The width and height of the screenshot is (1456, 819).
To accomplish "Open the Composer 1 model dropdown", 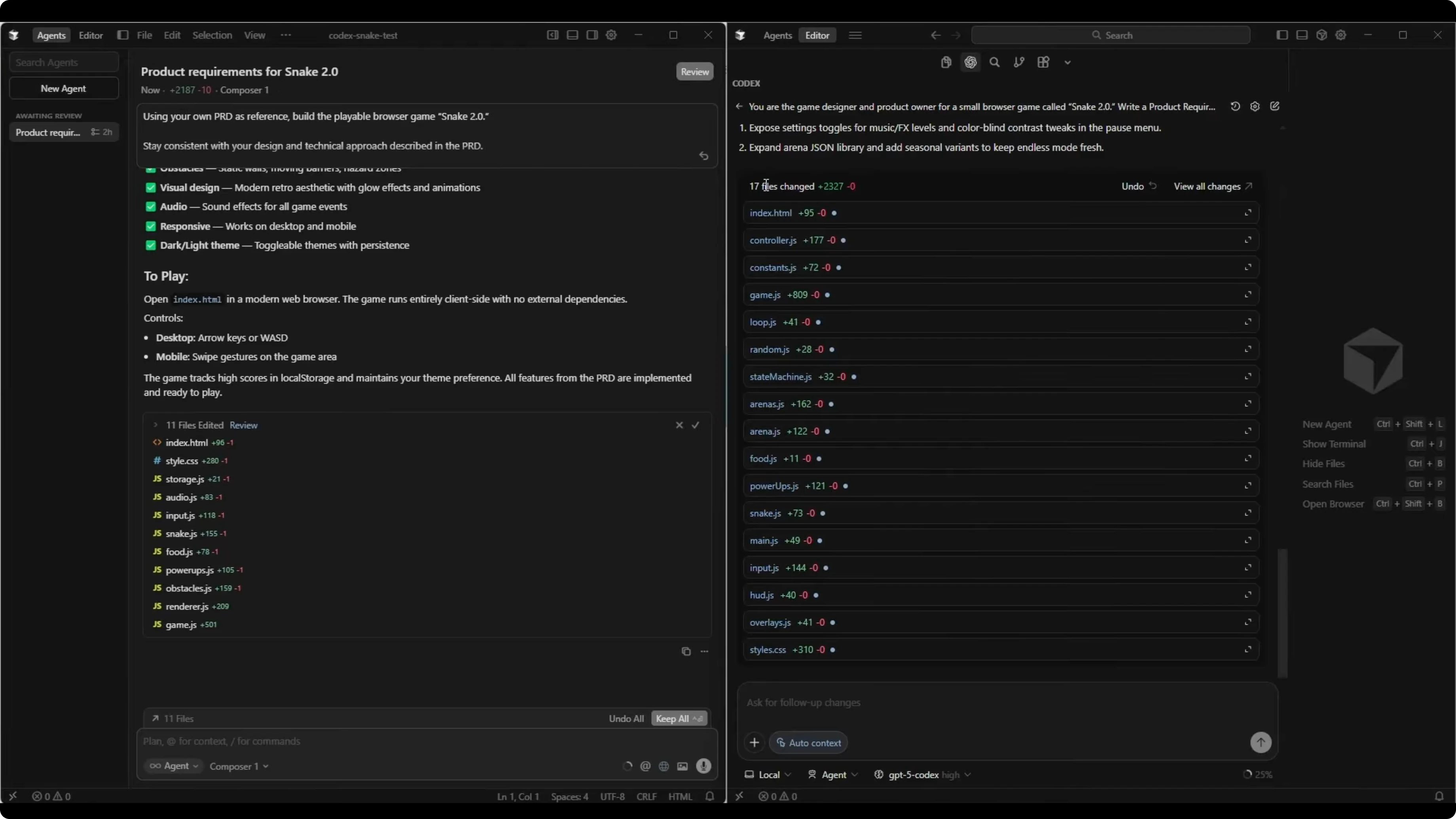I will click(x=239, y=766).
